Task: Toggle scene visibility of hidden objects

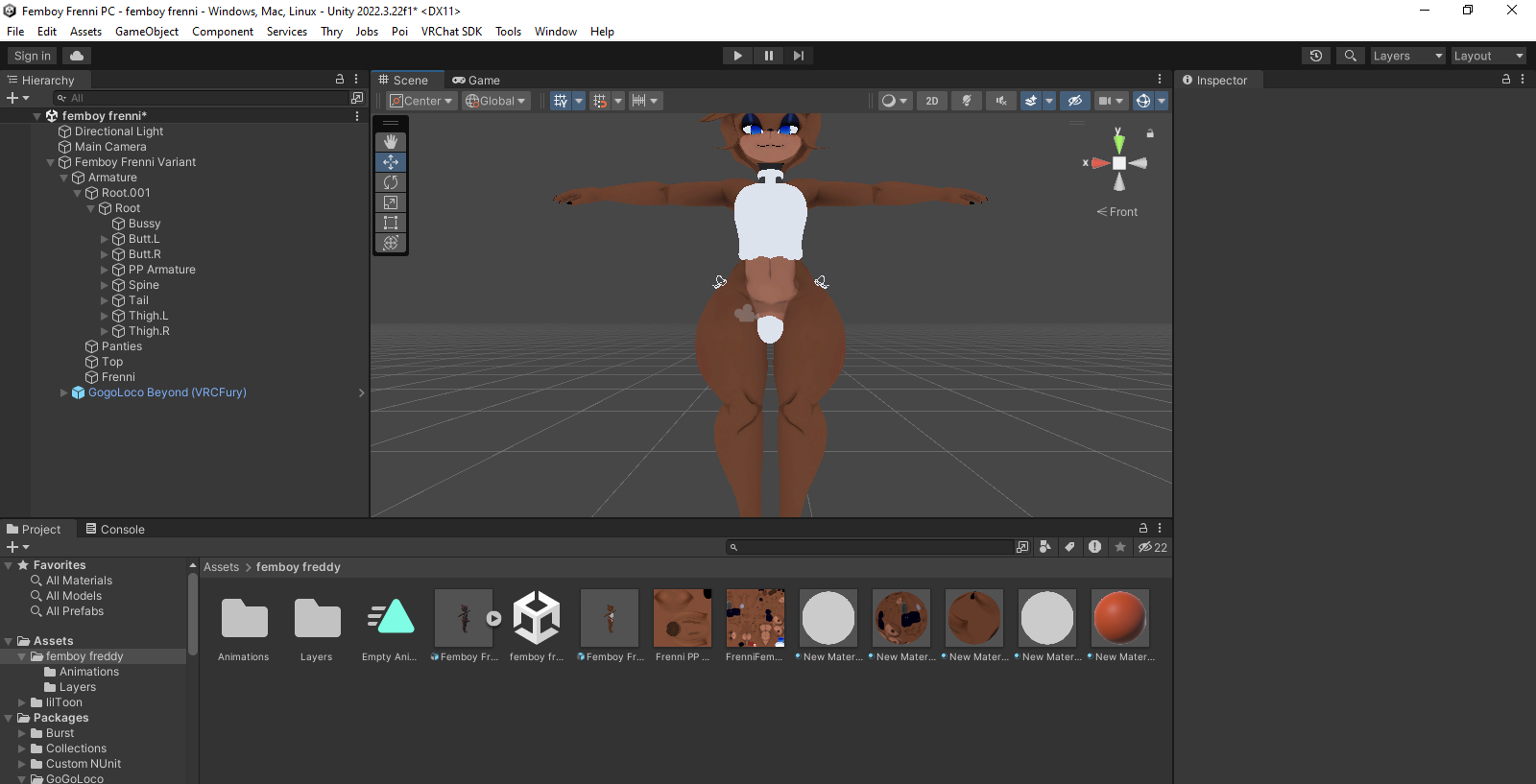Action: point(1075,101)
